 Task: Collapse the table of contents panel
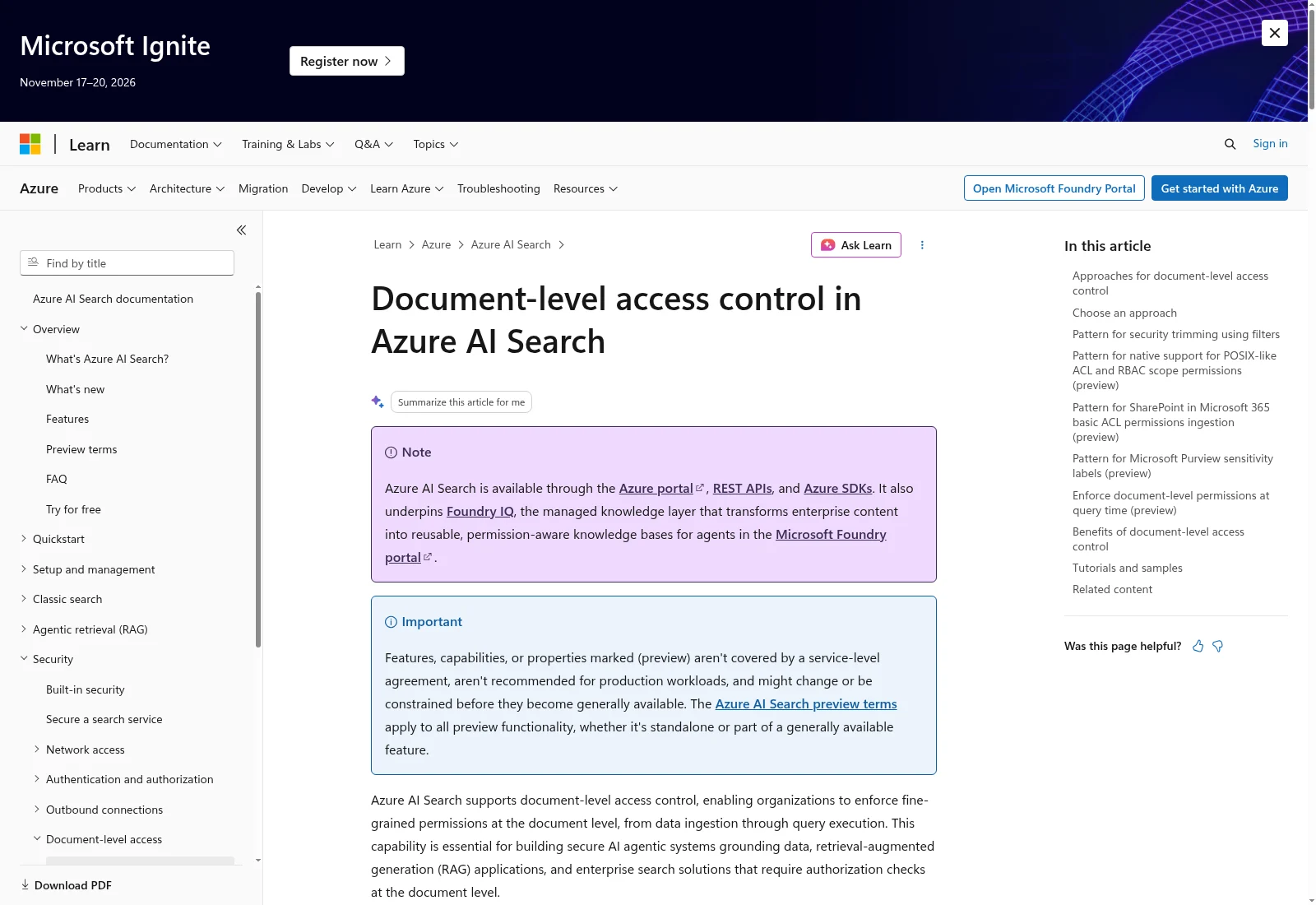point(241,230)
